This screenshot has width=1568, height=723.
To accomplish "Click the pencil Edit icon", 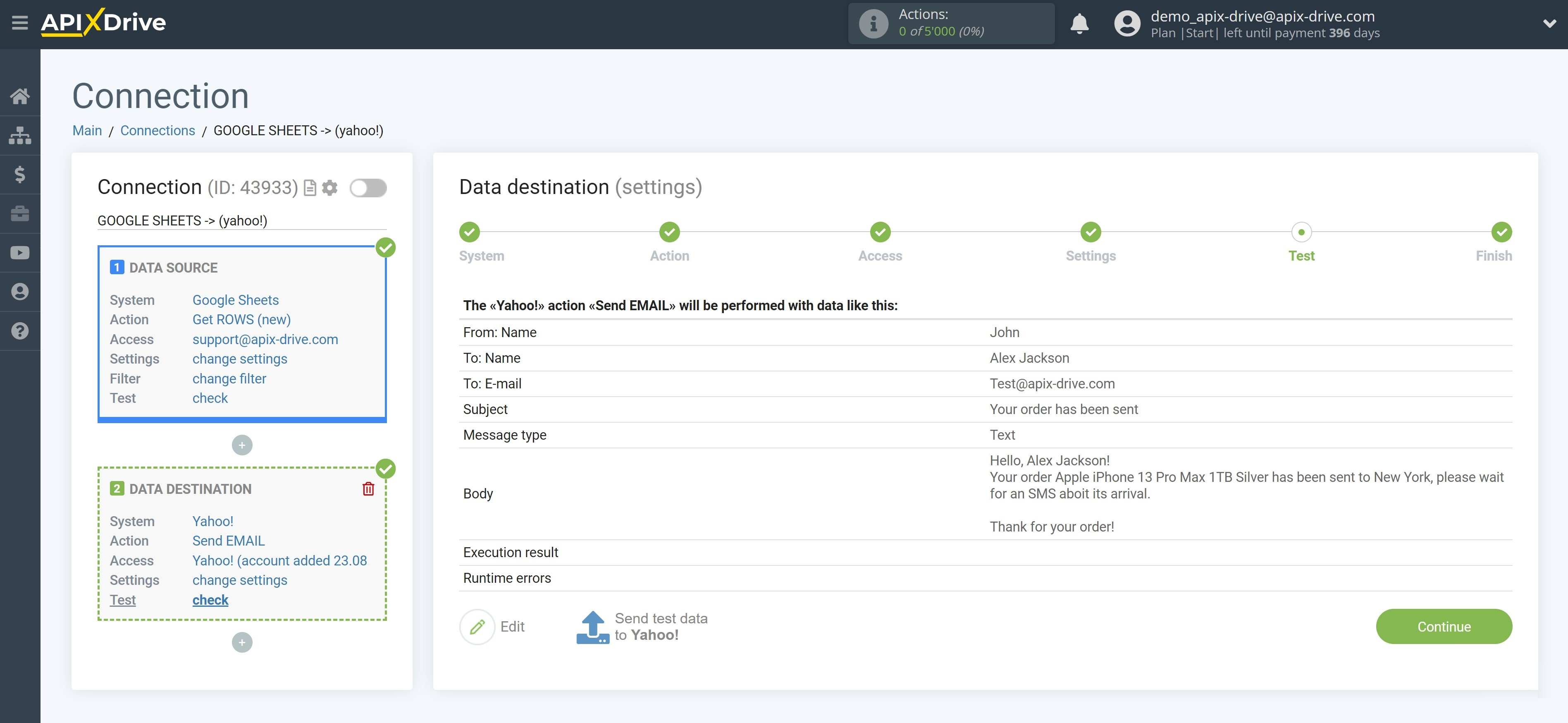I will point(477,626).
